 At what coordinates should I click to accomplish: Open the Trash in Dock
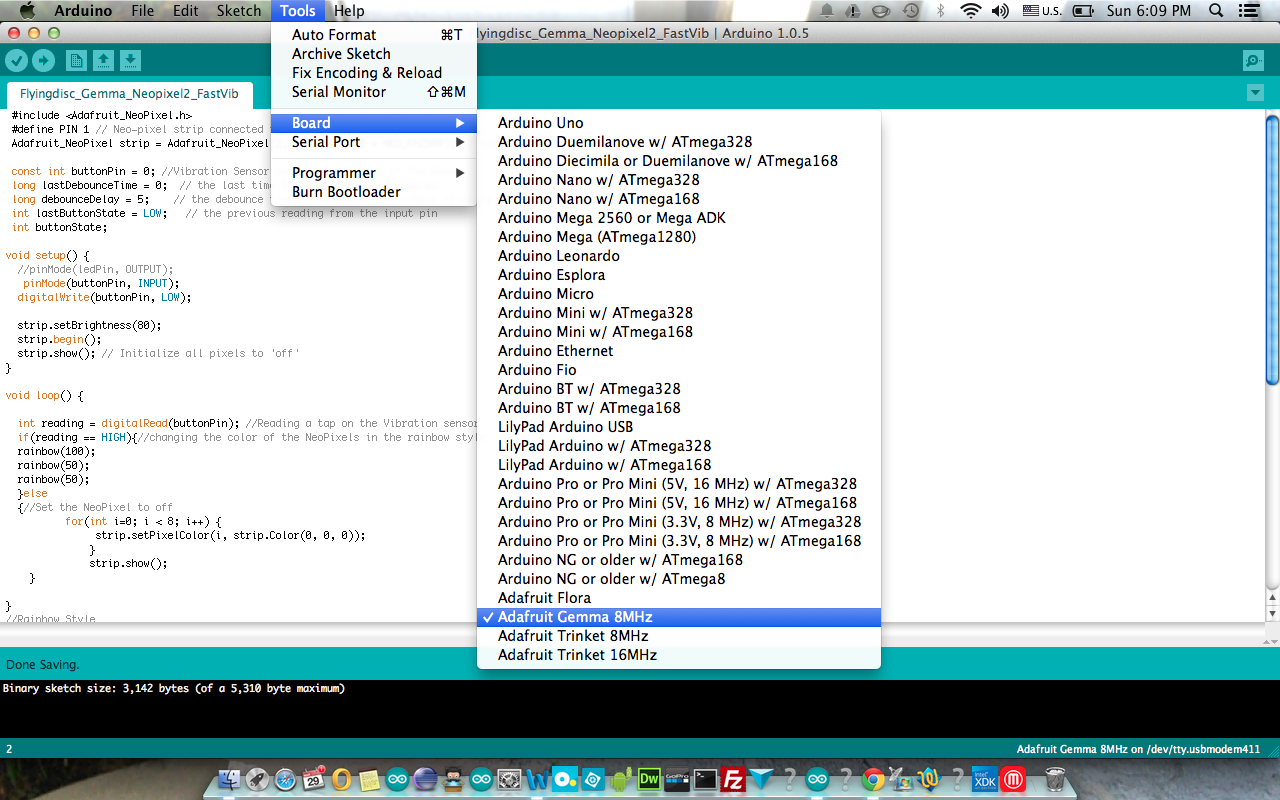pos(1055,779)
